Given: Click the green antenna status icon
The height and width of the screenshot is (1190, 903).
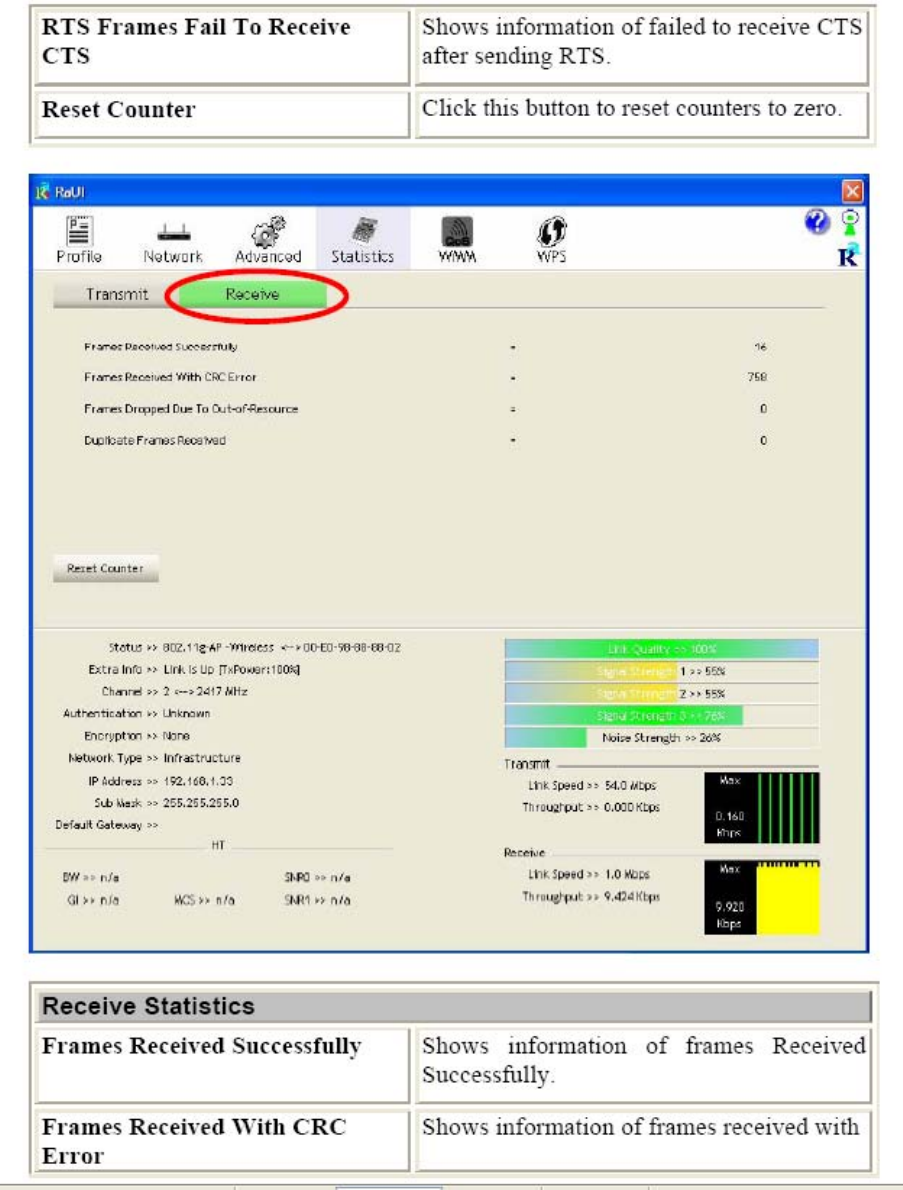Looking at the screenshot, I should [x=851, y=222].
